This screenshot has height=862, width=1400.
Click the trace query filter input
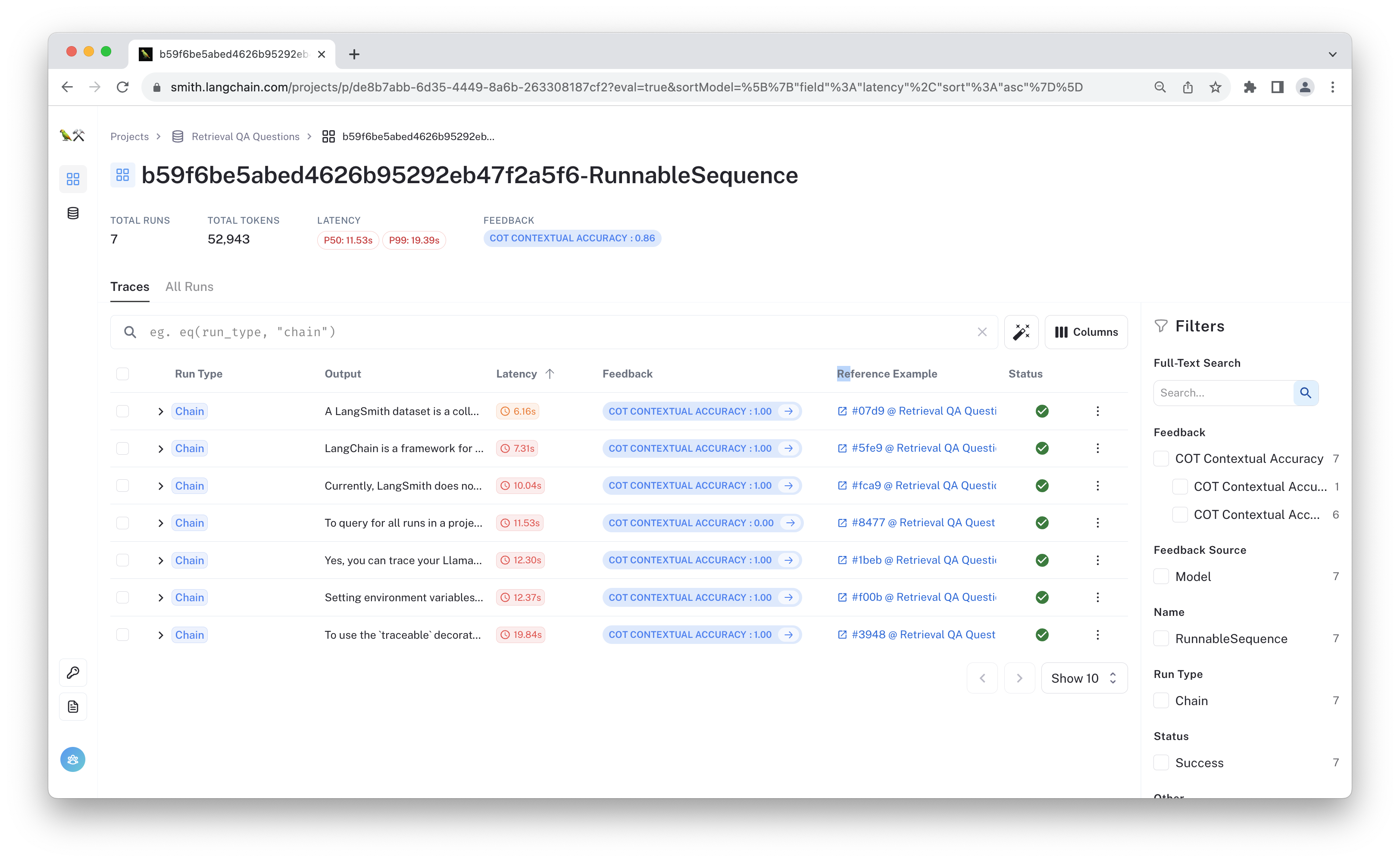click(x=553, y=332)
